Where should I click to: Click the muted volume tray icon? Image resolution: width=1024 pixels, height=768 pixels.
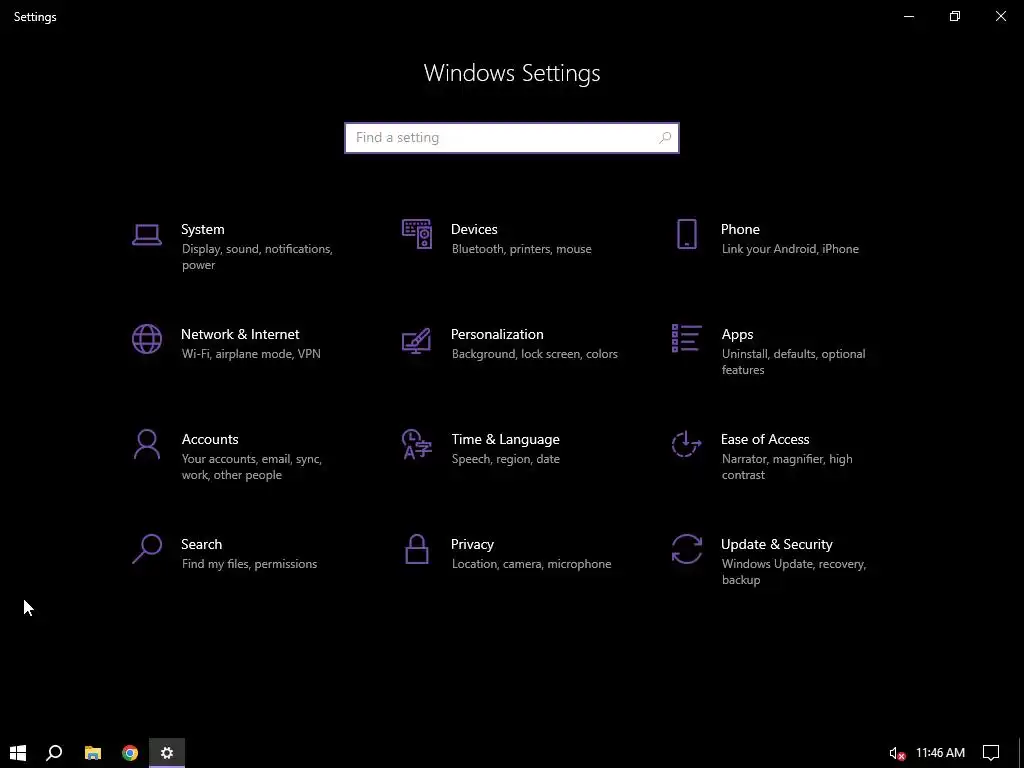coord(897,754)
